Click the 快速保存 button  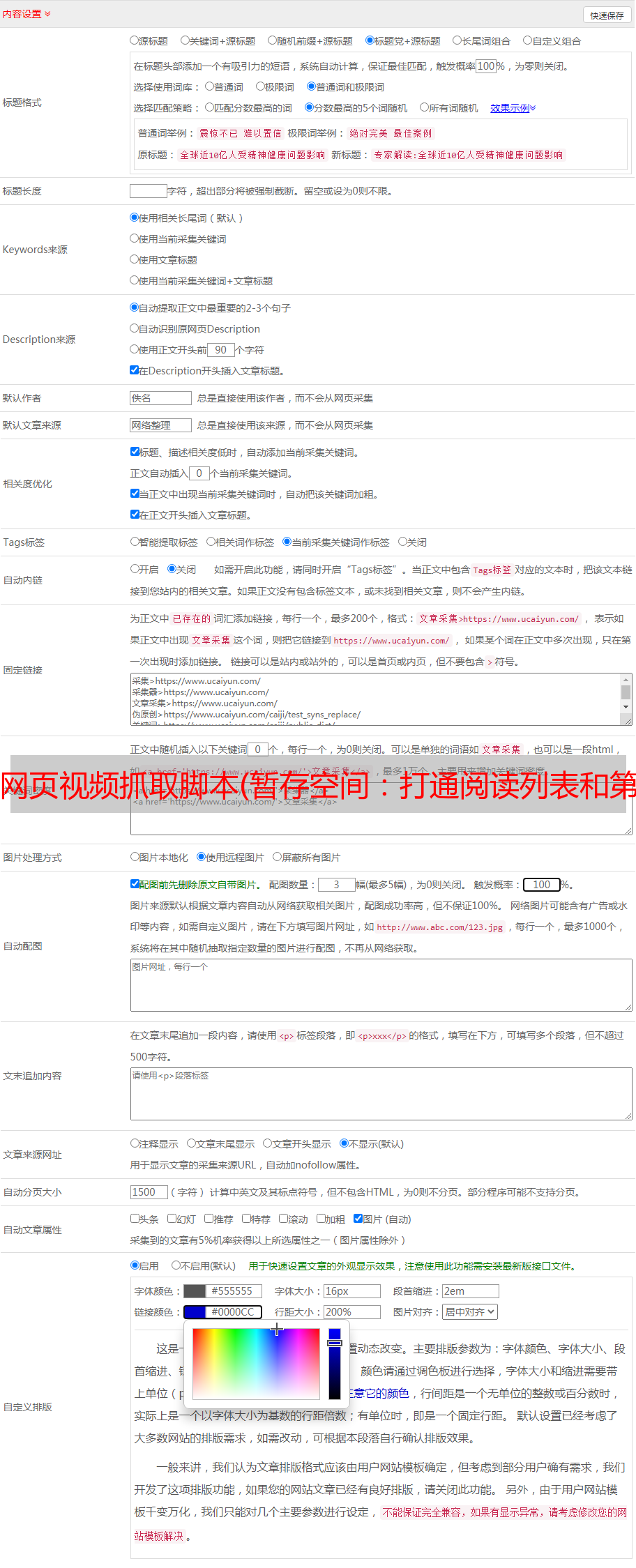pyautogui.click(x=606, y=15)
